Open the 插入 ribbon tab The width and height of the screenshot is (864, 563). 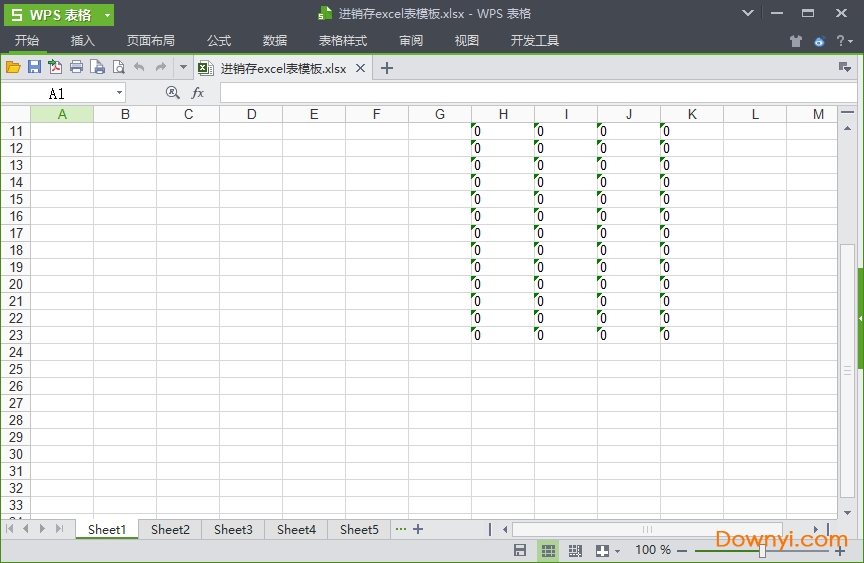pos(83,41)
